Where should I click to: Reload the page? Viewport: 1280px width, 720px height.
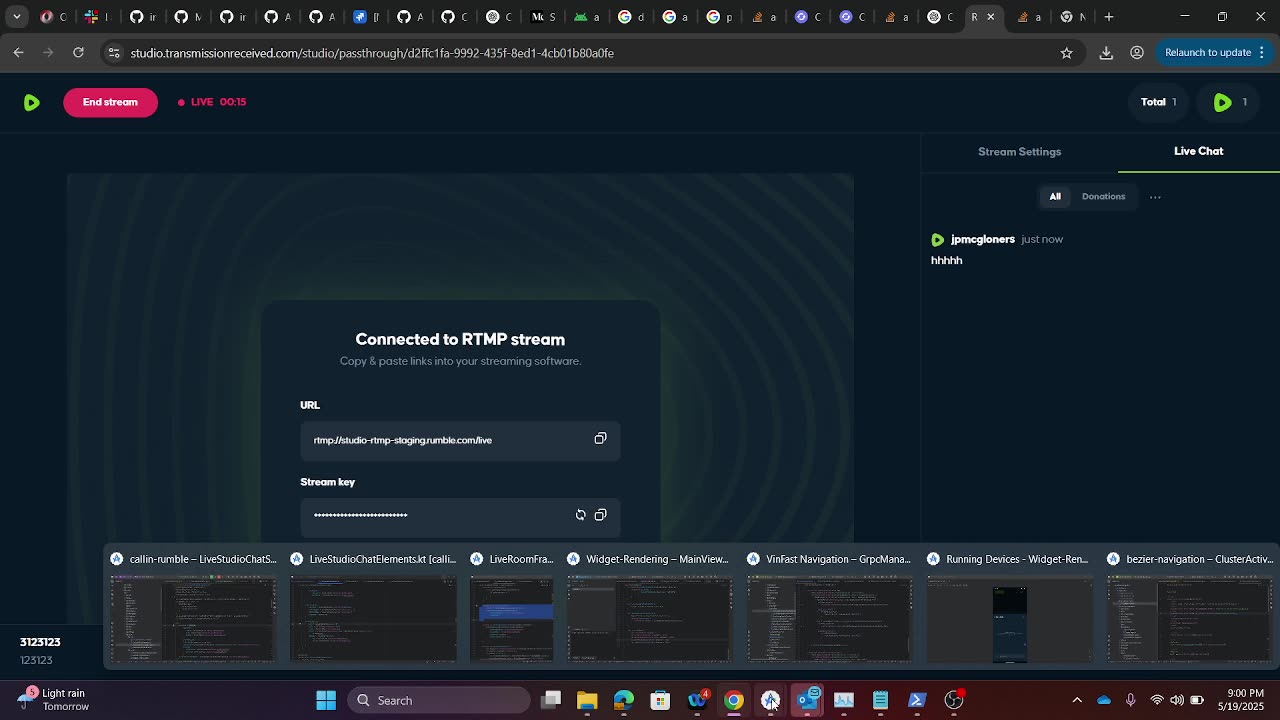[x=78, y=52]
